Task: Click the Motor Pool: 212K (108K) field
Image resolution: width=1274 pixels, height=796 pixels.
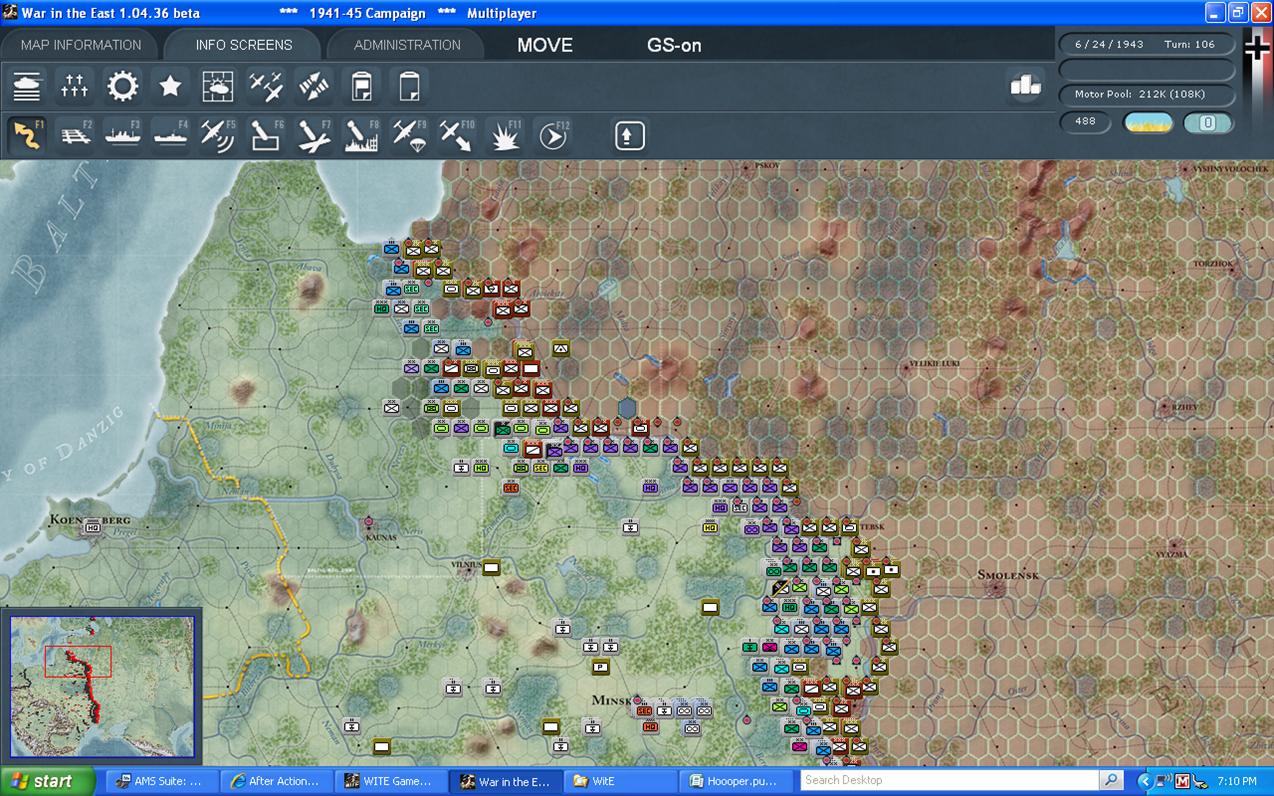Action: (x=1147, y=94)
